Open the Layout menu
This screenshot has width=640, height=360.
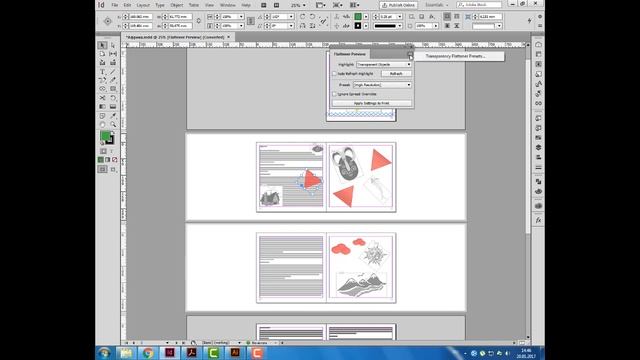coord(143,5)
